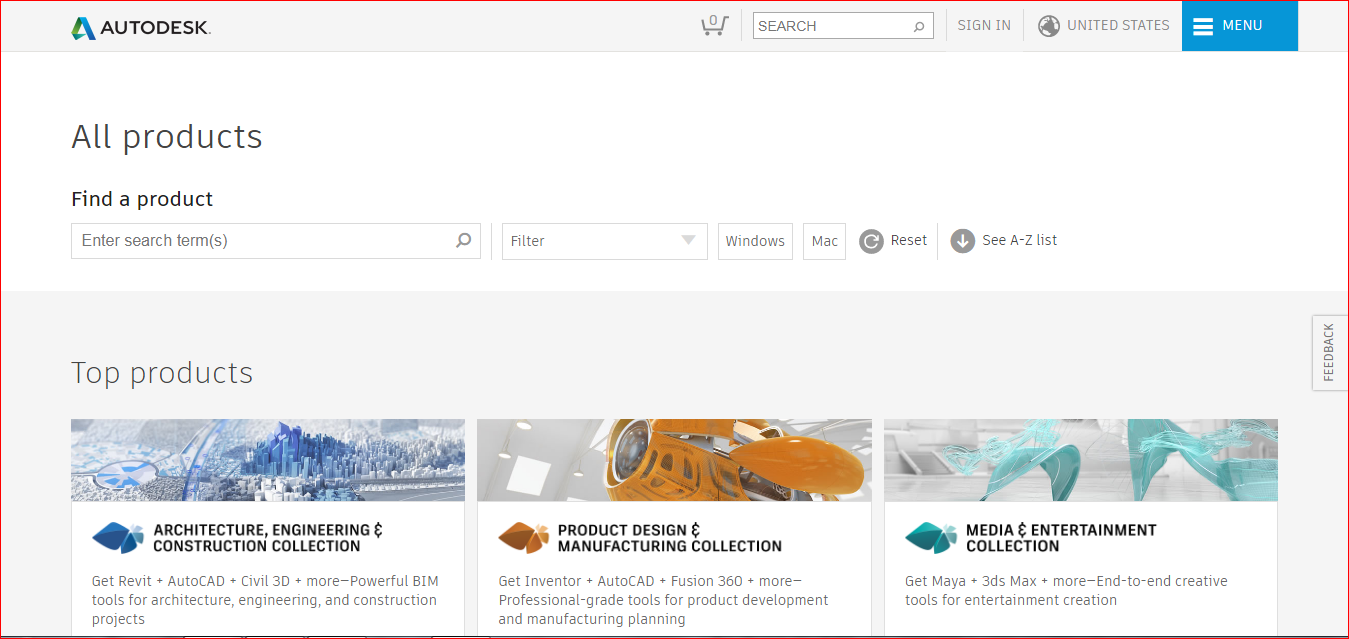Click the 'Find a product' label

coord(142,199)
